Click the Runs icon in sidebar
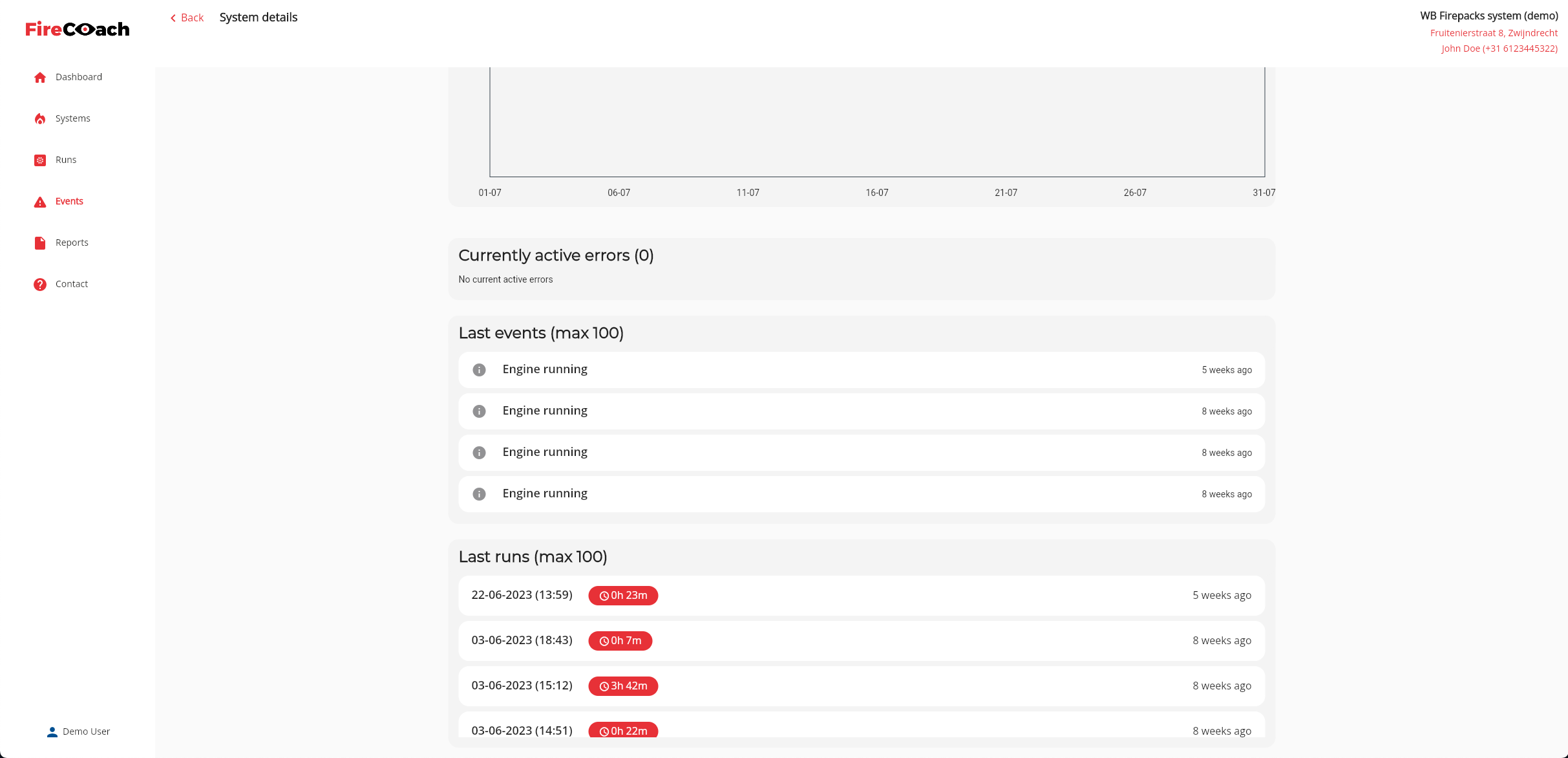Screen dimensions: 1568x758 pos(40,160)
